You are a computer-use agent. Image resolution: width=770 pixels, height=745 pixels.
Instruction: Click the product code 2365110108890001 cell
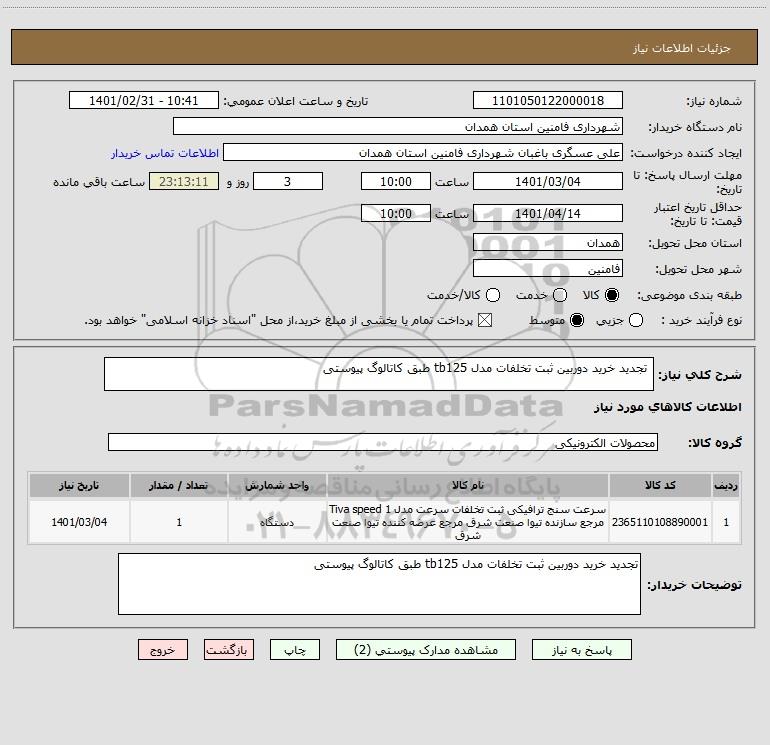(660, 522)
